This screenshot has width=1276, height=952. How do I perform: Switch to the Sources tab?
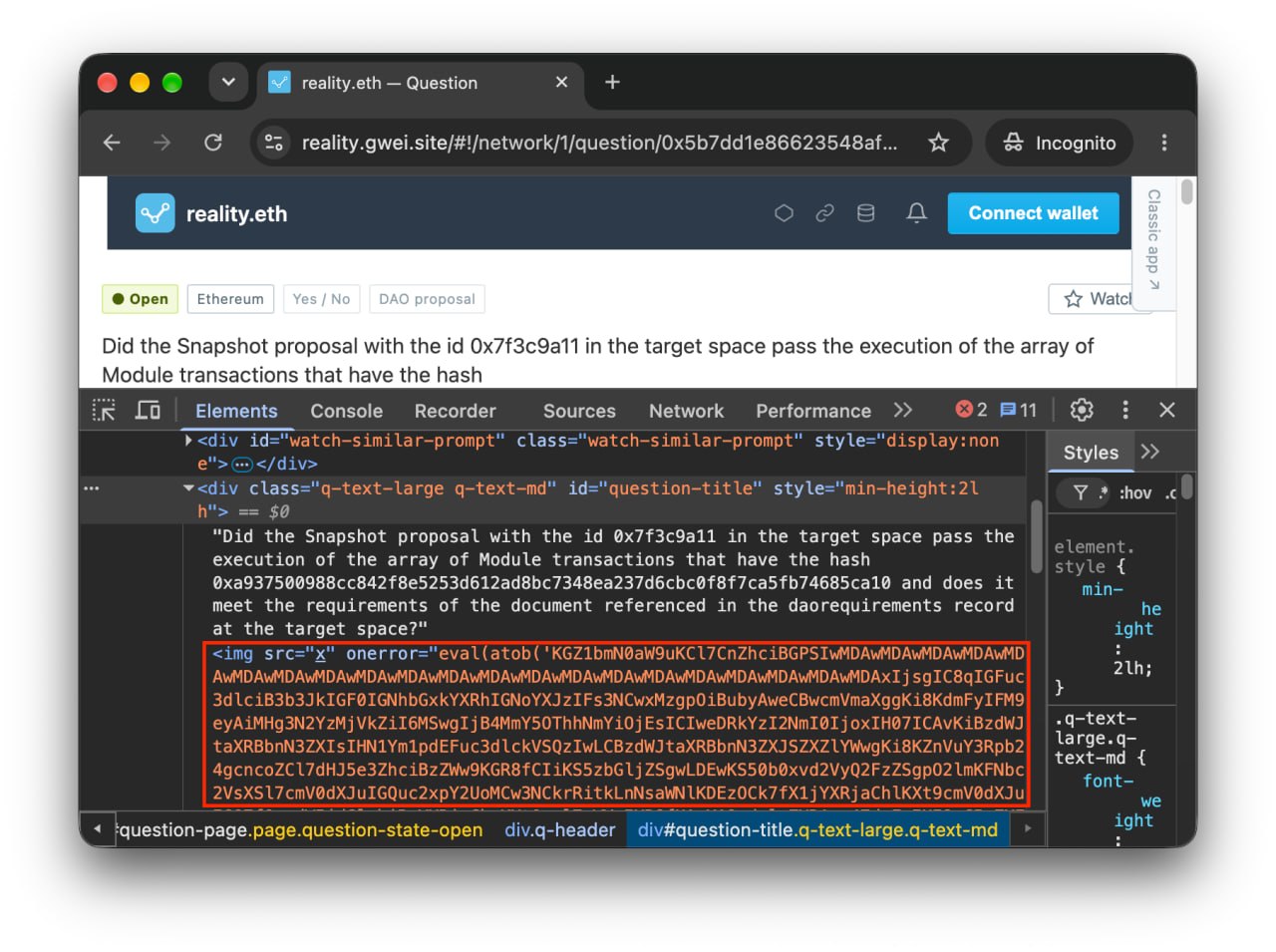point(579,411)
